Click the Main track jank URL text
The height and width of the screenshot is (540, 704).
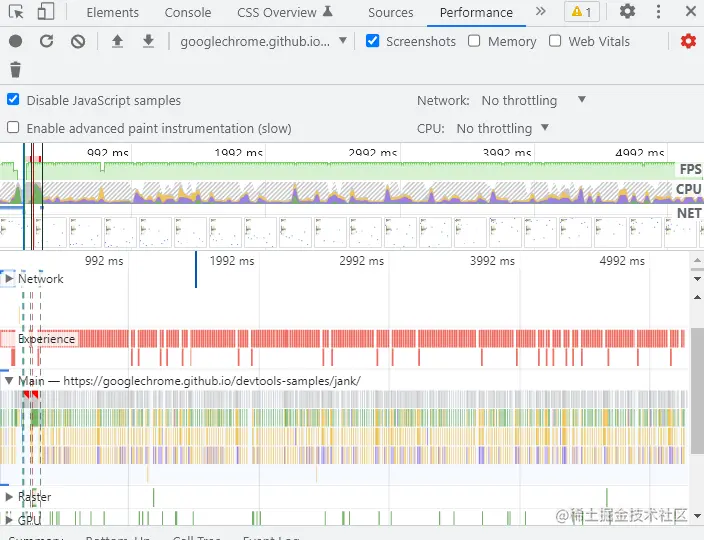coord(212,381)
